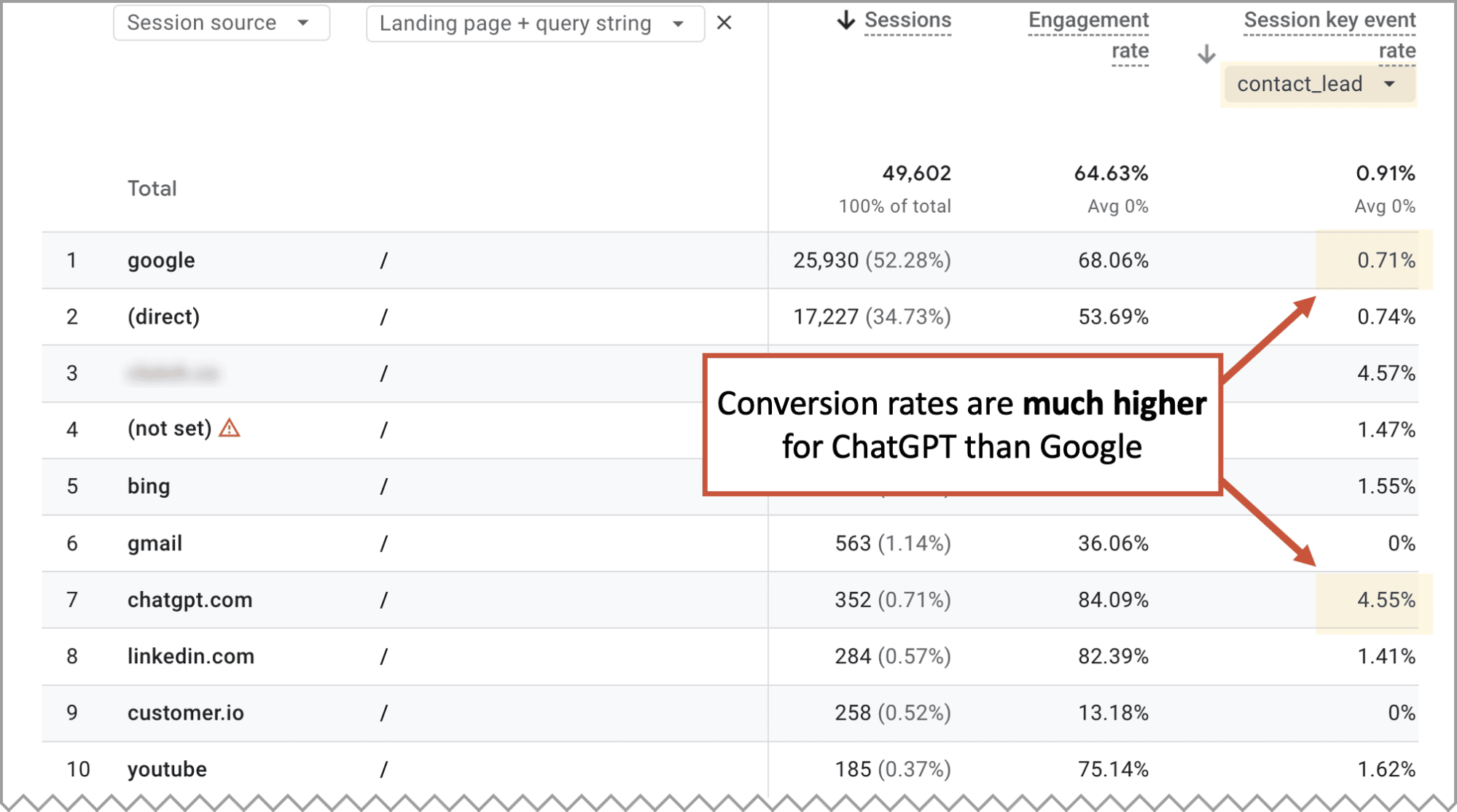This screenshot has height=812, width=1457.
Task: Remove the secondary dimension with the X icon
Action: coord(724,23)
